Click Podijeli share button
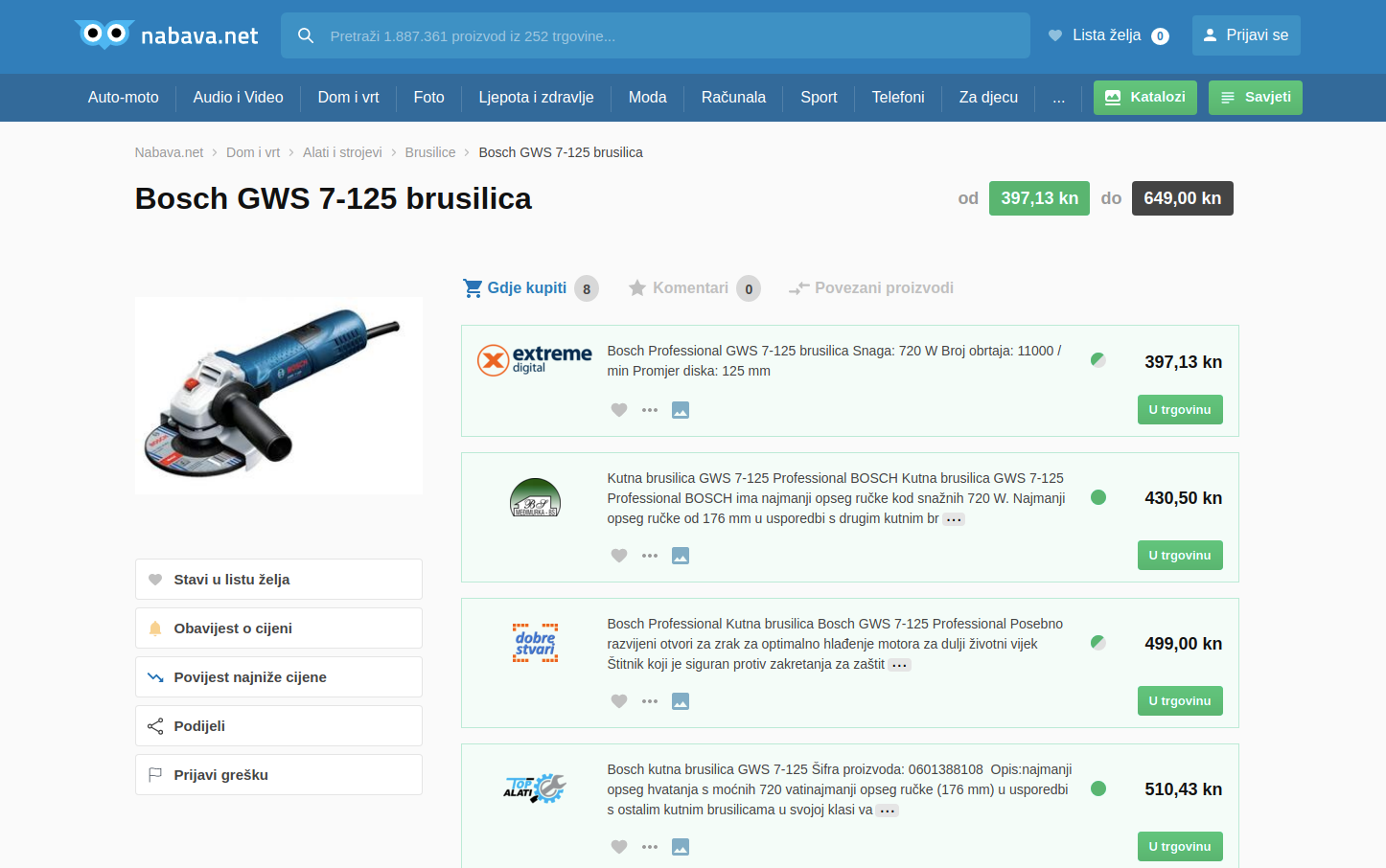1386x868 pixels. 279,726
